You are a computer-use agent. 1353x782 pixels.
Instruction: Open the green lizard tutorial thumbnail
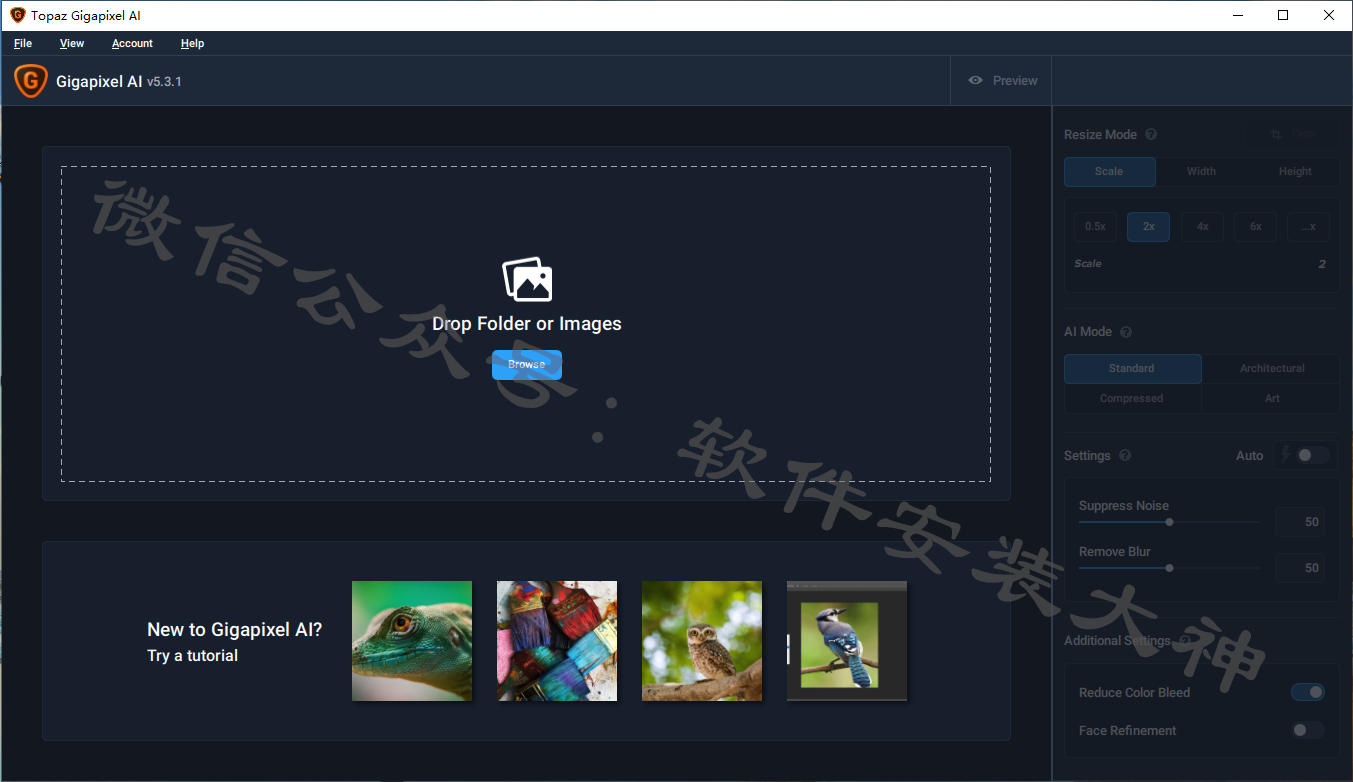tap(412, 641)
